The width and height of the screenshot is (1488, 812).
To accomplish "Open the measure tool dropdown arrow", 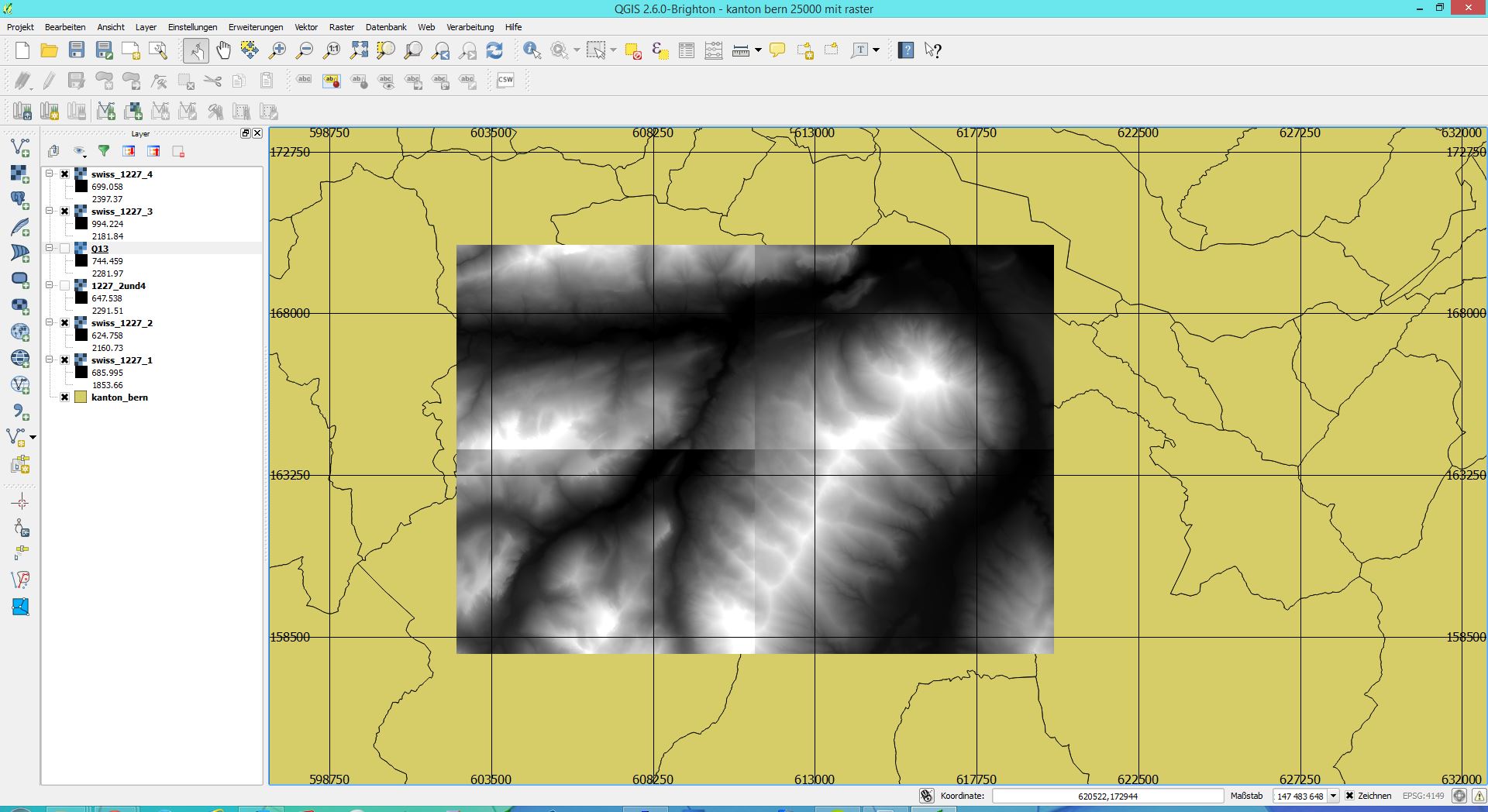I will [x=758, y=50].
